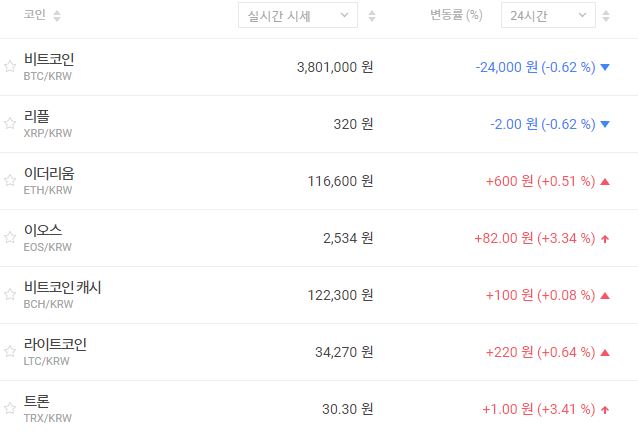Open the 24시간 period dropdown
Image resolution: width=638 pixels, height=435 pixels.
pyautogui.click(x=549, y=16)
